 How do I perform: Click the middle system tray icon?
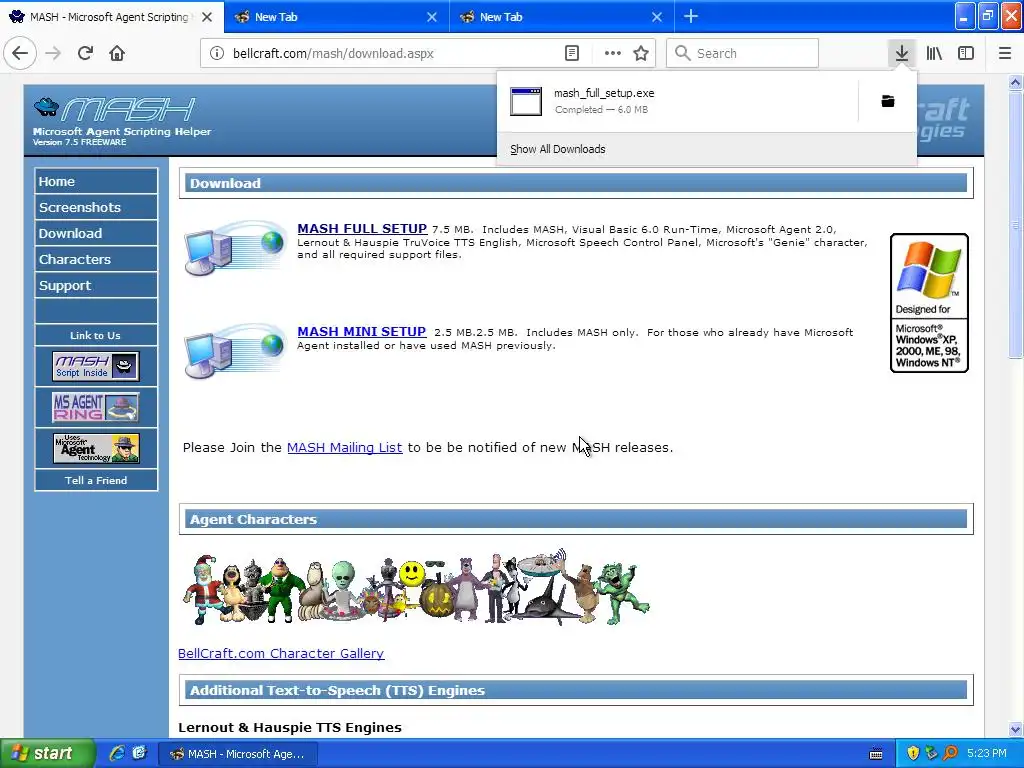tap(931, 754)
